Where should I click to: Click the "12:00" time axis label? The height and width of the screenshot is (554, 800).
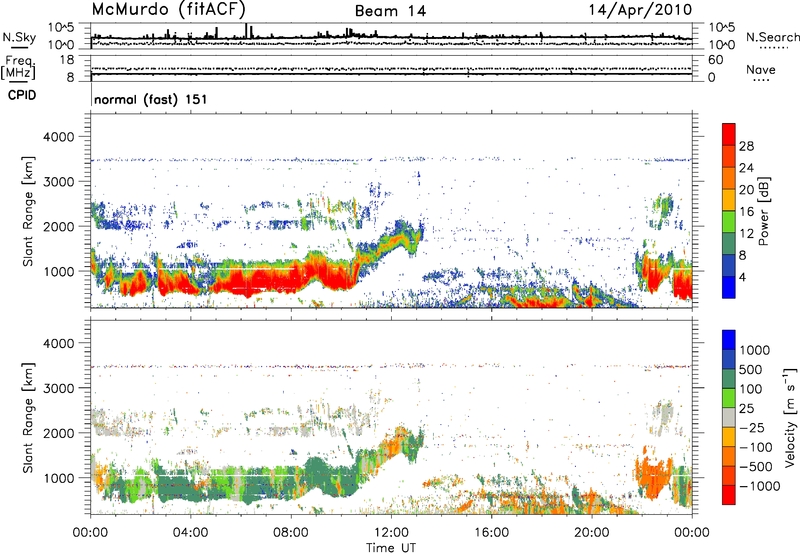tap(391, 533)
